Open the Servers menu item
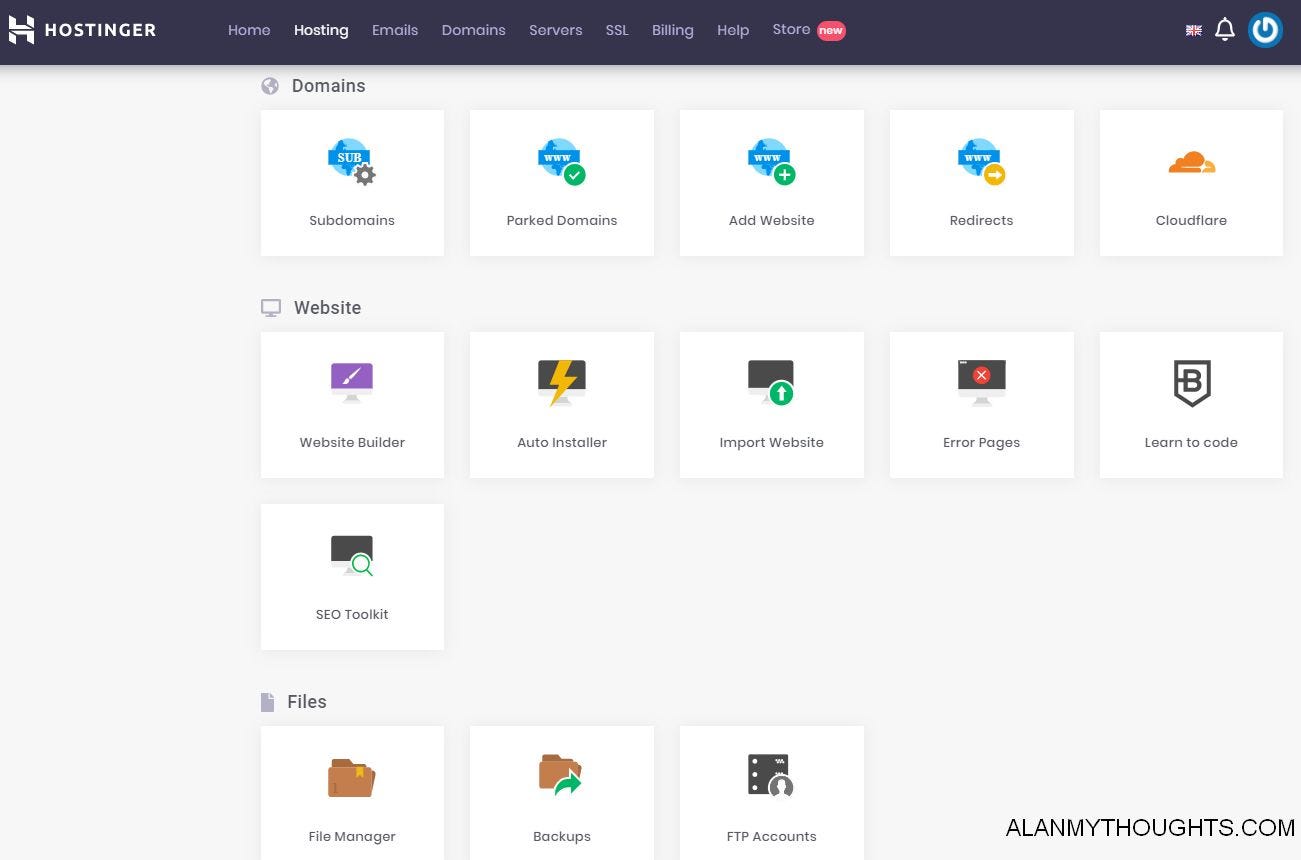This screenshot has width=1301, height=860. [x=556, y=30]
